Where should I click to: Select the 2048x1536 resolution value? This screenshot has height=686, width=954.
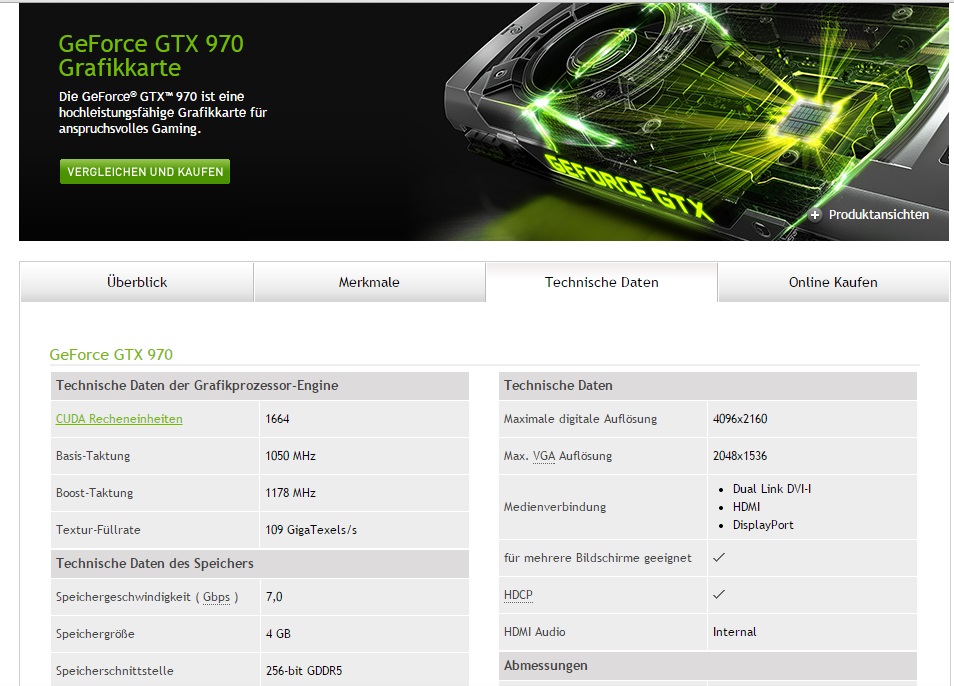[740, 456]
